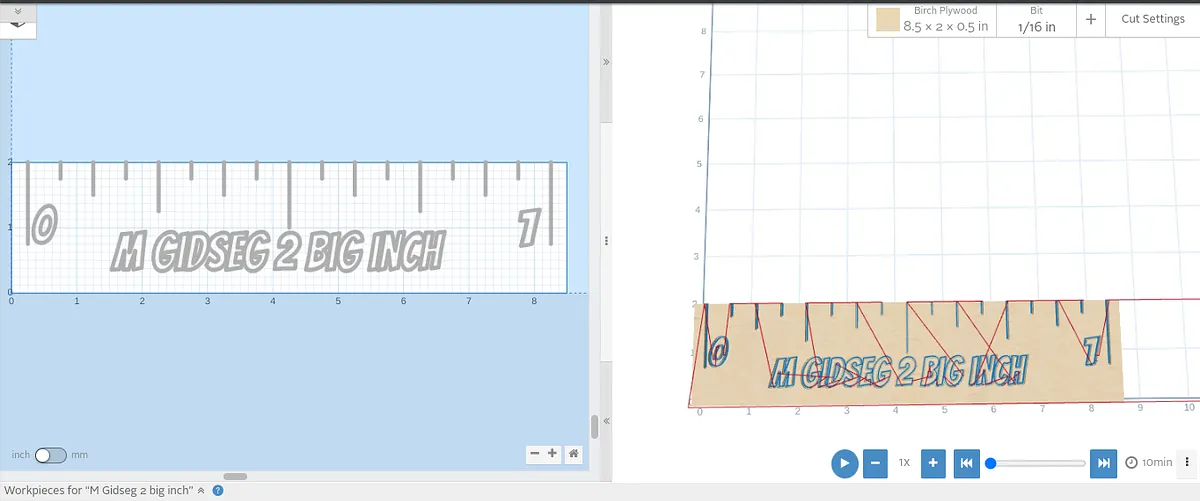
Task: Open the Workpieces help icon
Action: pos(217,491)
